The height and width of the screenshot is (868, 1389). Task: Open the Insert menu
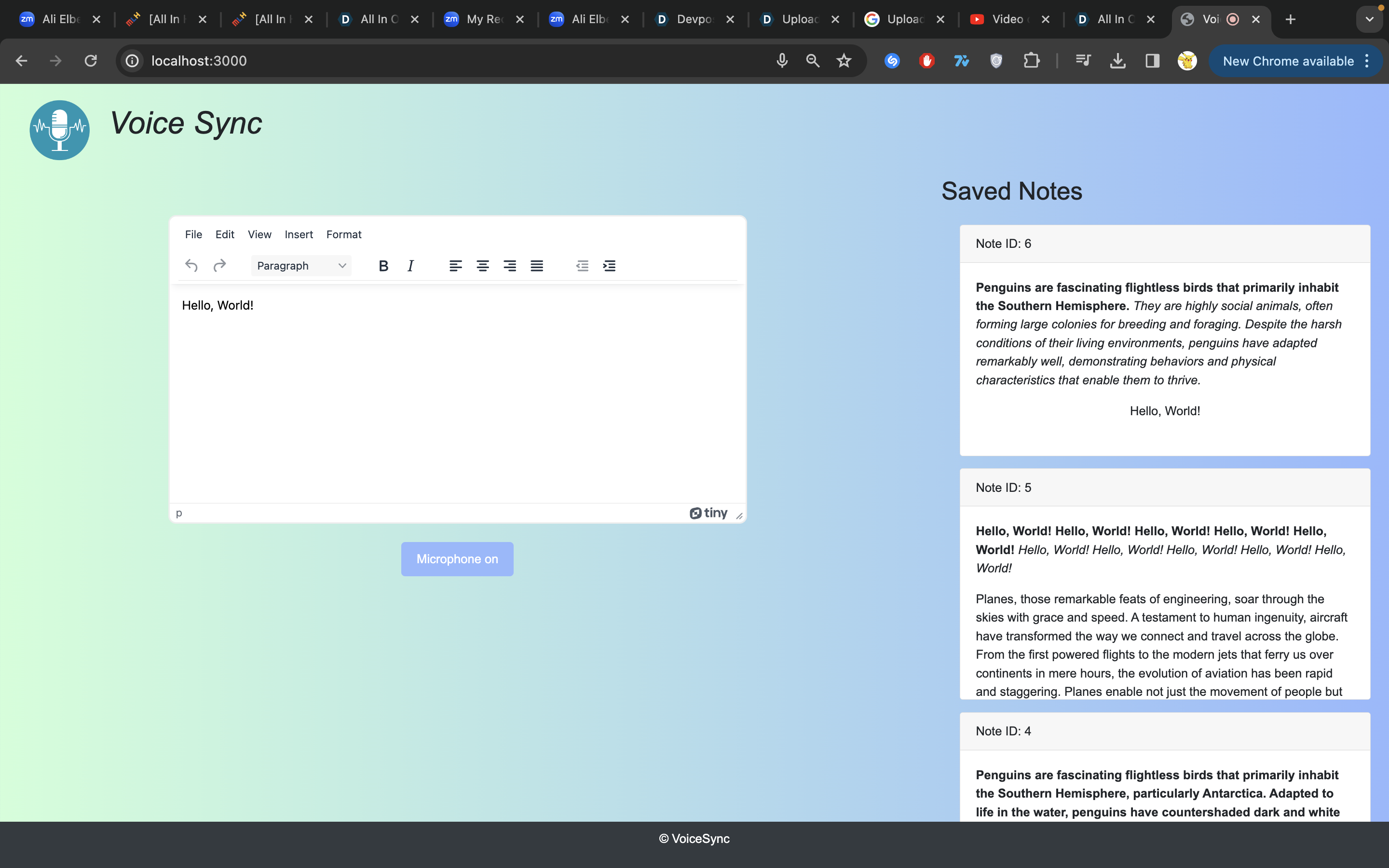tap(299, 234)
